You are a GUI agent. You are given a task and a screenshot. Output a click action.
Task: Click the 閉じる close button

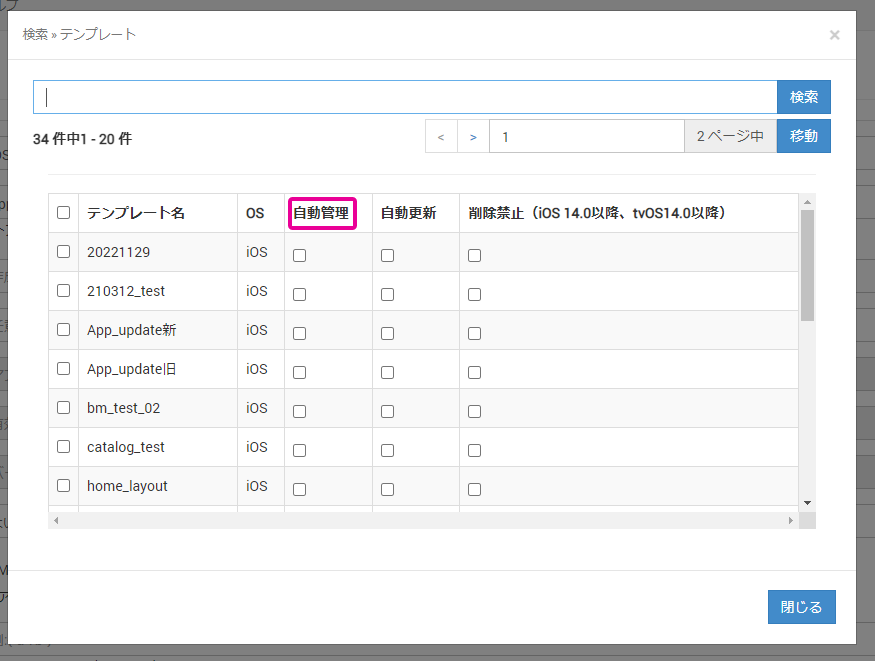tap(801, 607)
